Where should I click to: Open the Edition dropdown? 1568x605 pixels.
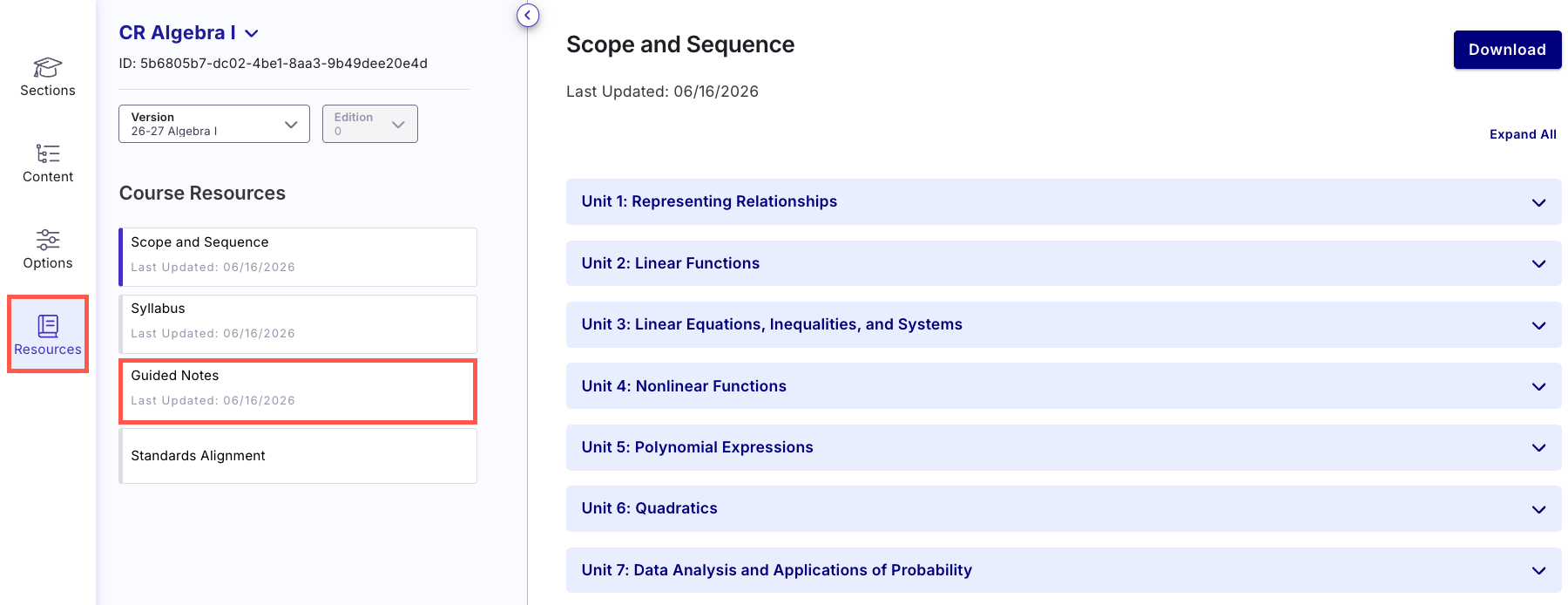click(x=370, y=124)
